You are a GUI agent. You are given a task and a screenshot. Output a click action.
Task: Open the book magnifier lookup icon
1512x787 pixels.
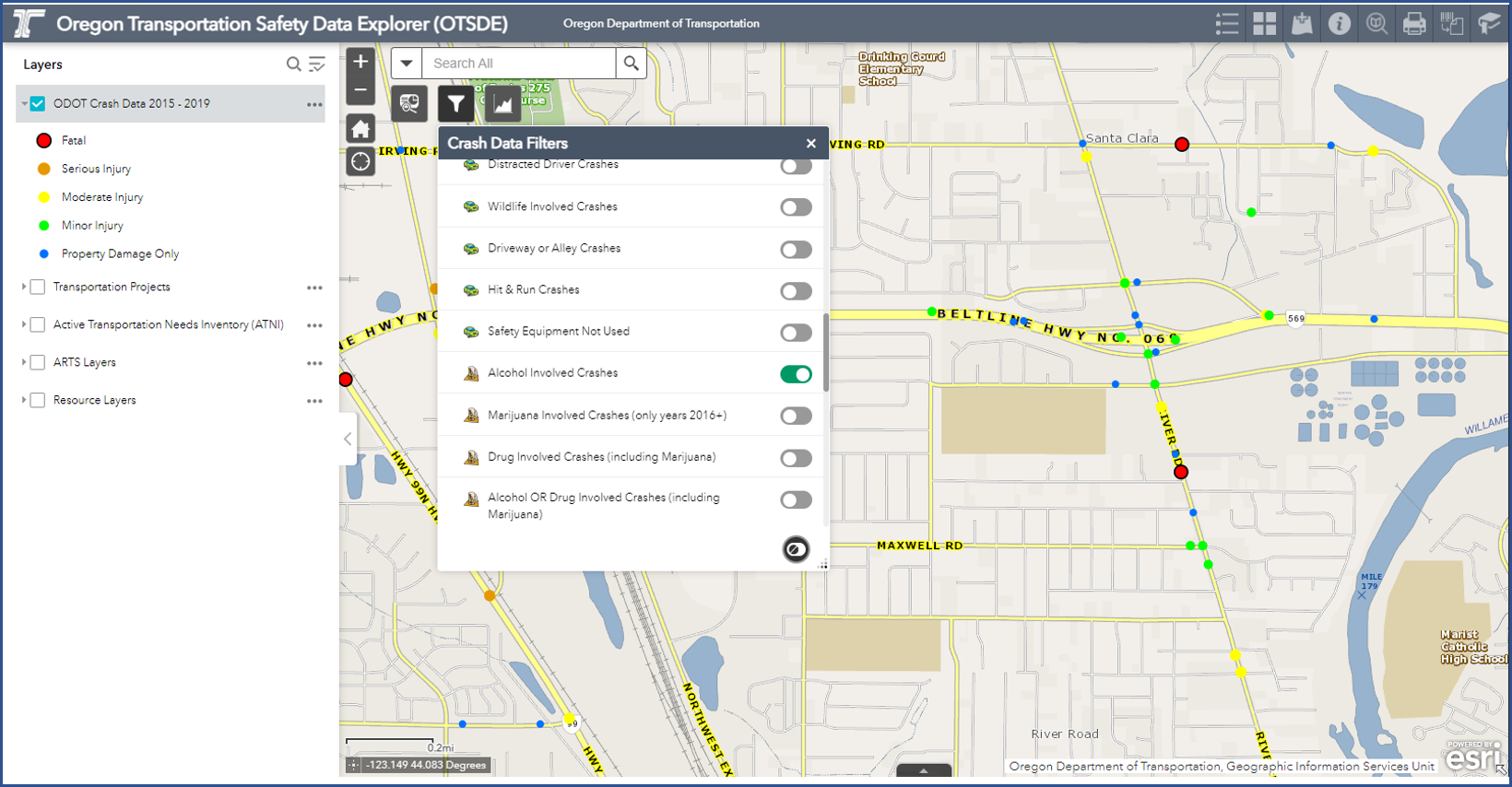1376,23
